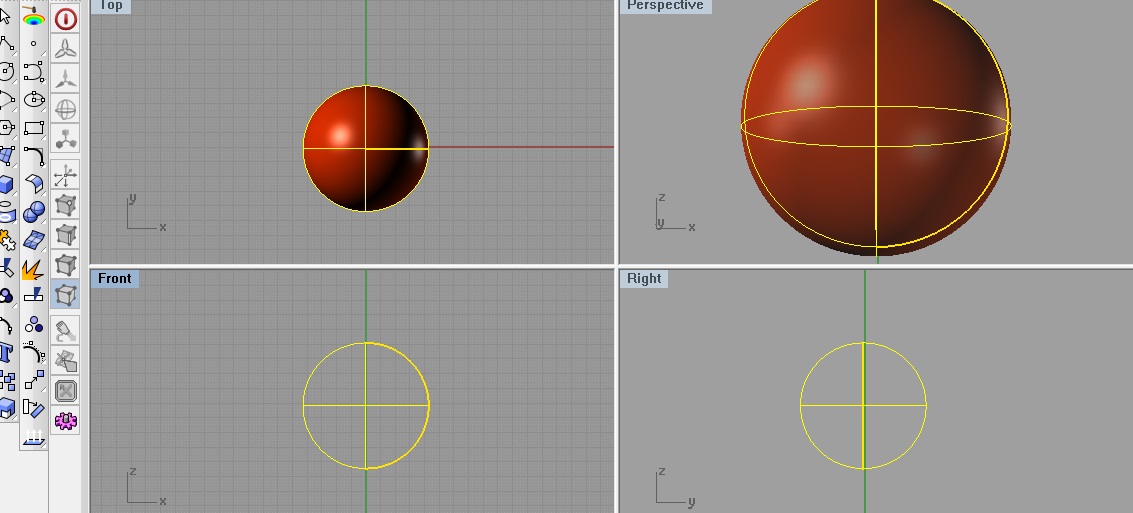Open the Front viewport title menu
The width and height of the screenshot is (1133, 513).
(x=115, y=278)
